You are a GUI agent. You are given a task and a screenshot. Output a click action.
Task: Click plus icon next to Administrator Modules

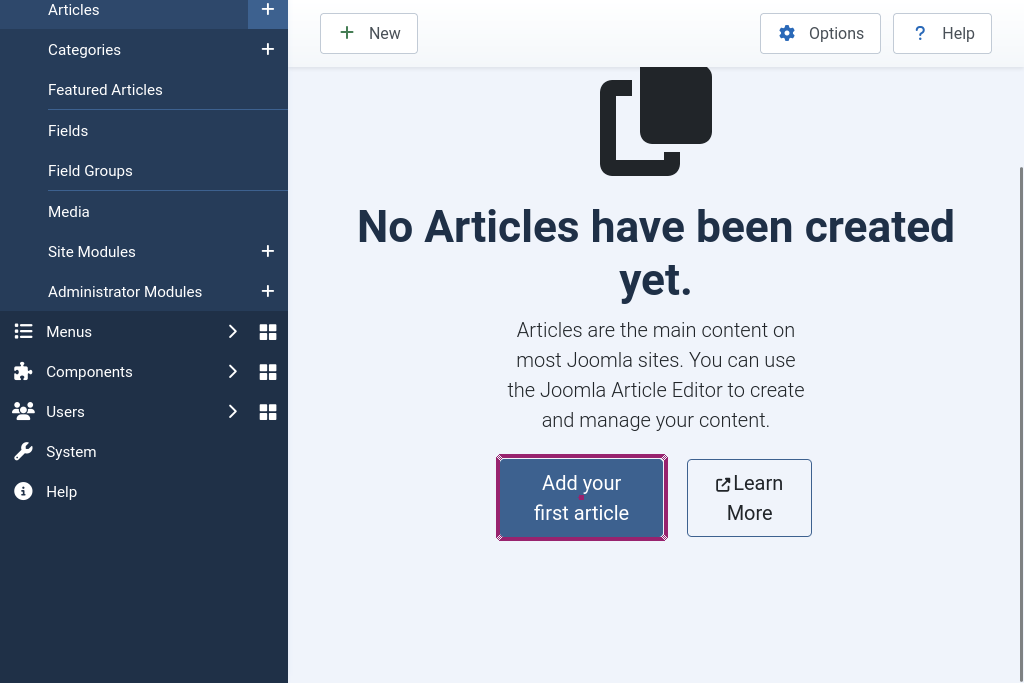click(267, 291)
